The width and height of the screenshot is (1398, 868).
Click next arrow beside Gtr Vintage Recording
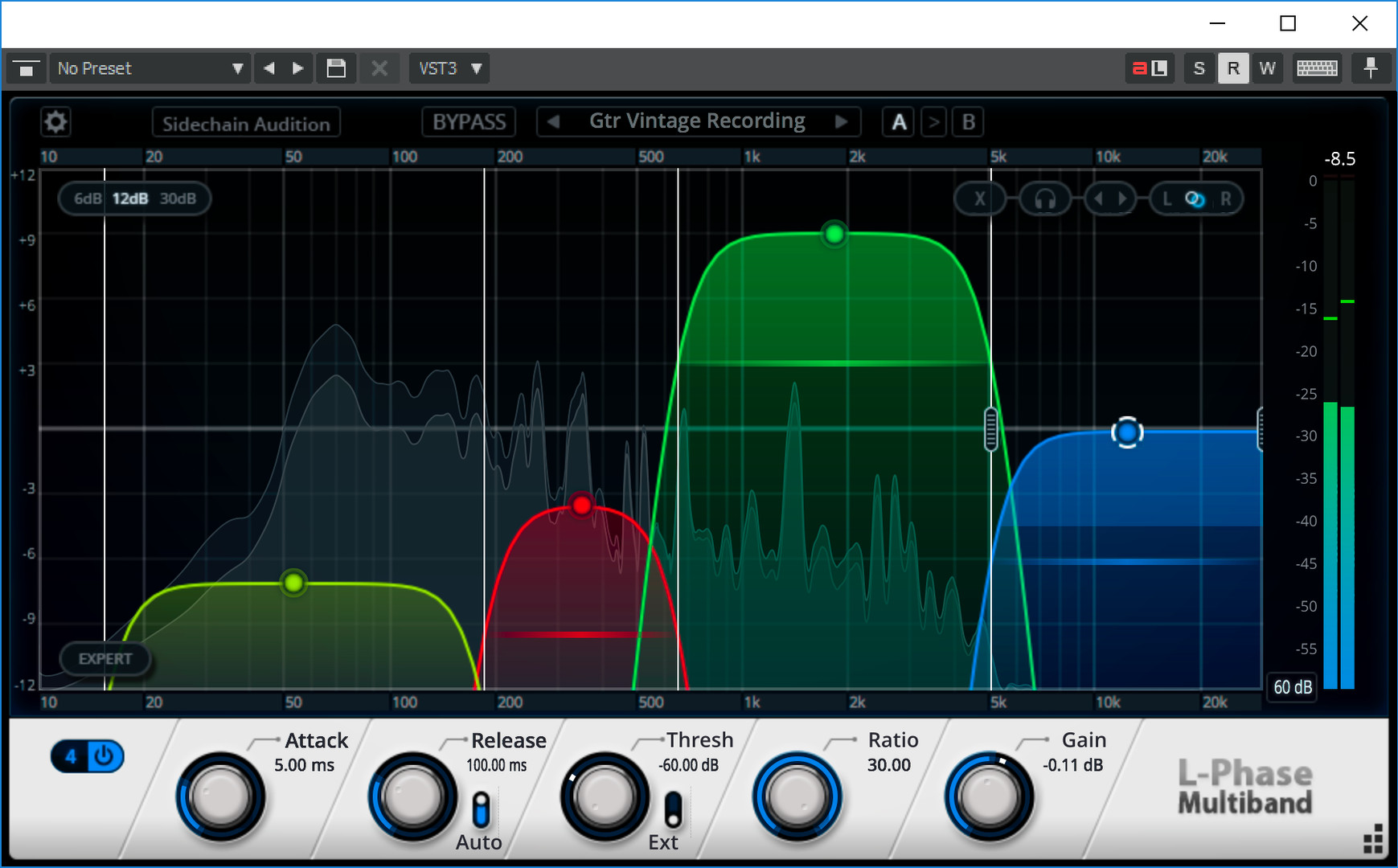point(841,121)
